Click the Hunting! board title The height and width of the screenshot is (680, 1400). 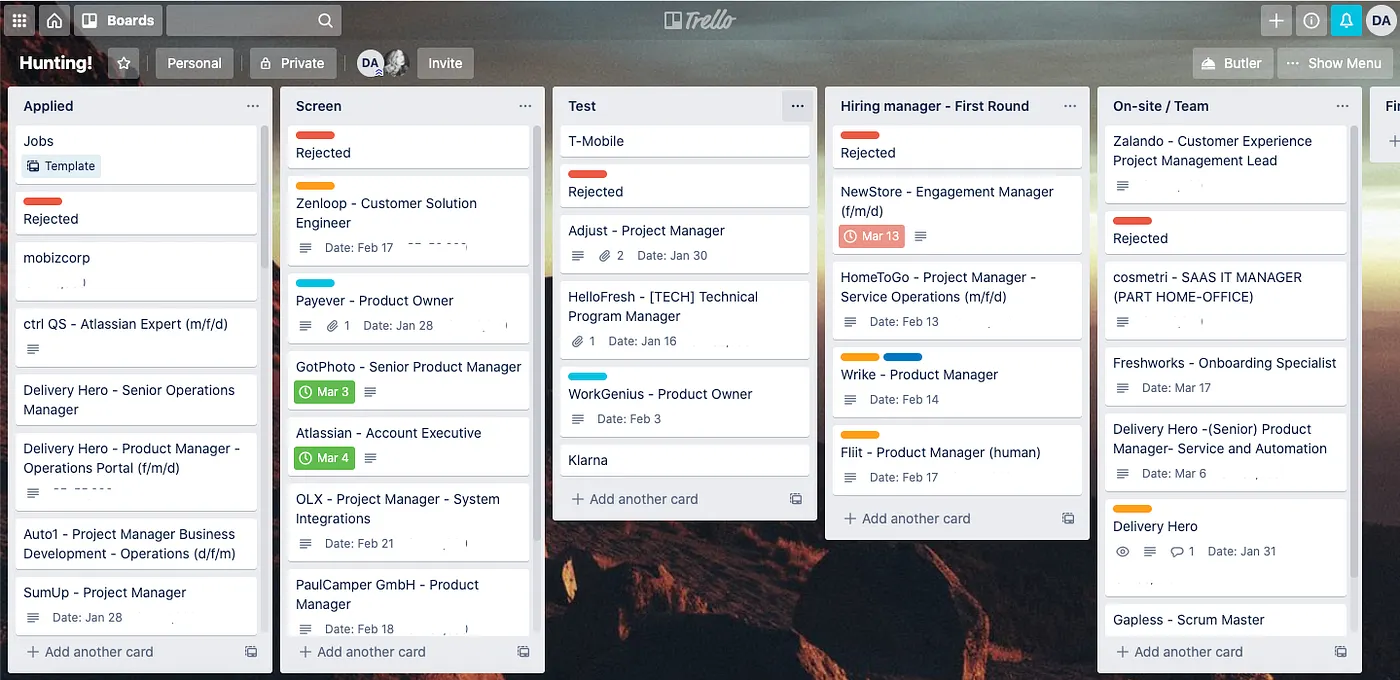(x=56, y=63)
